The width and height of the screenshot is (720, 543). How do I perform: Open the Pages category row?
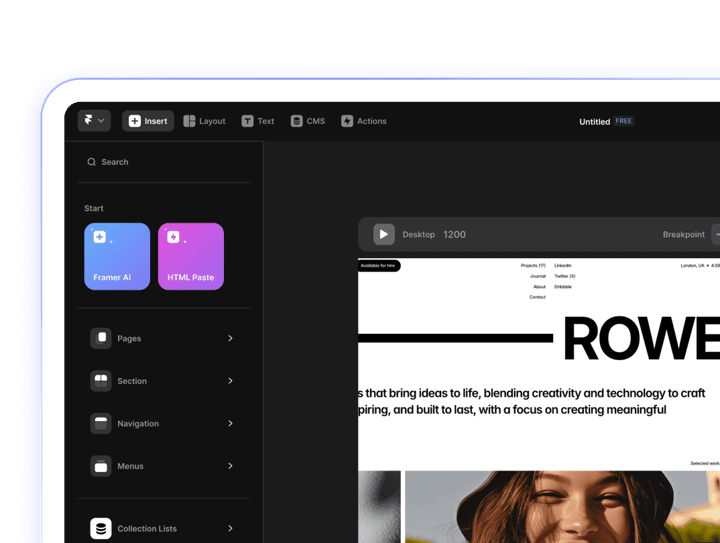pos(164,338)
